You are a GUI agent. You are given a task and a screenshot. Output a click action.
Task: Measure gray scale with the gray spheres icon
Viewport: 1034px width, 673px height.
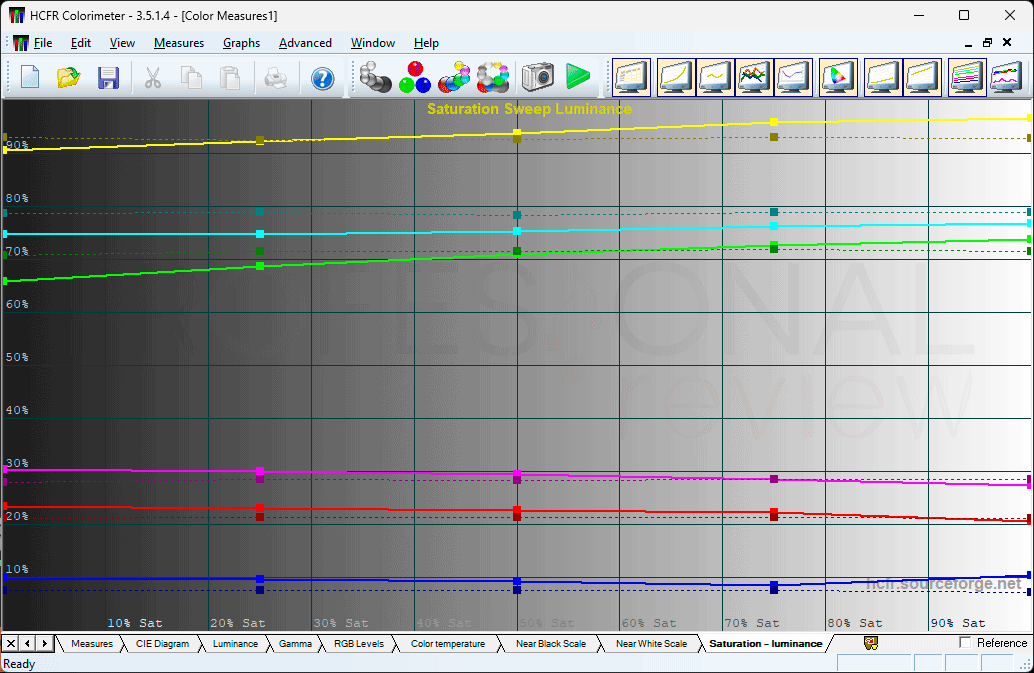coord(376,77)
